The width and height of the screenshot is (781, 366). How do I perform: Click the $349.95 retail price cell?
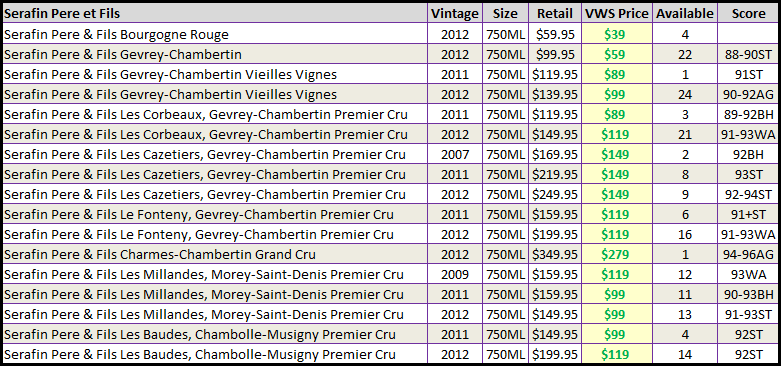tap(555, 254)
